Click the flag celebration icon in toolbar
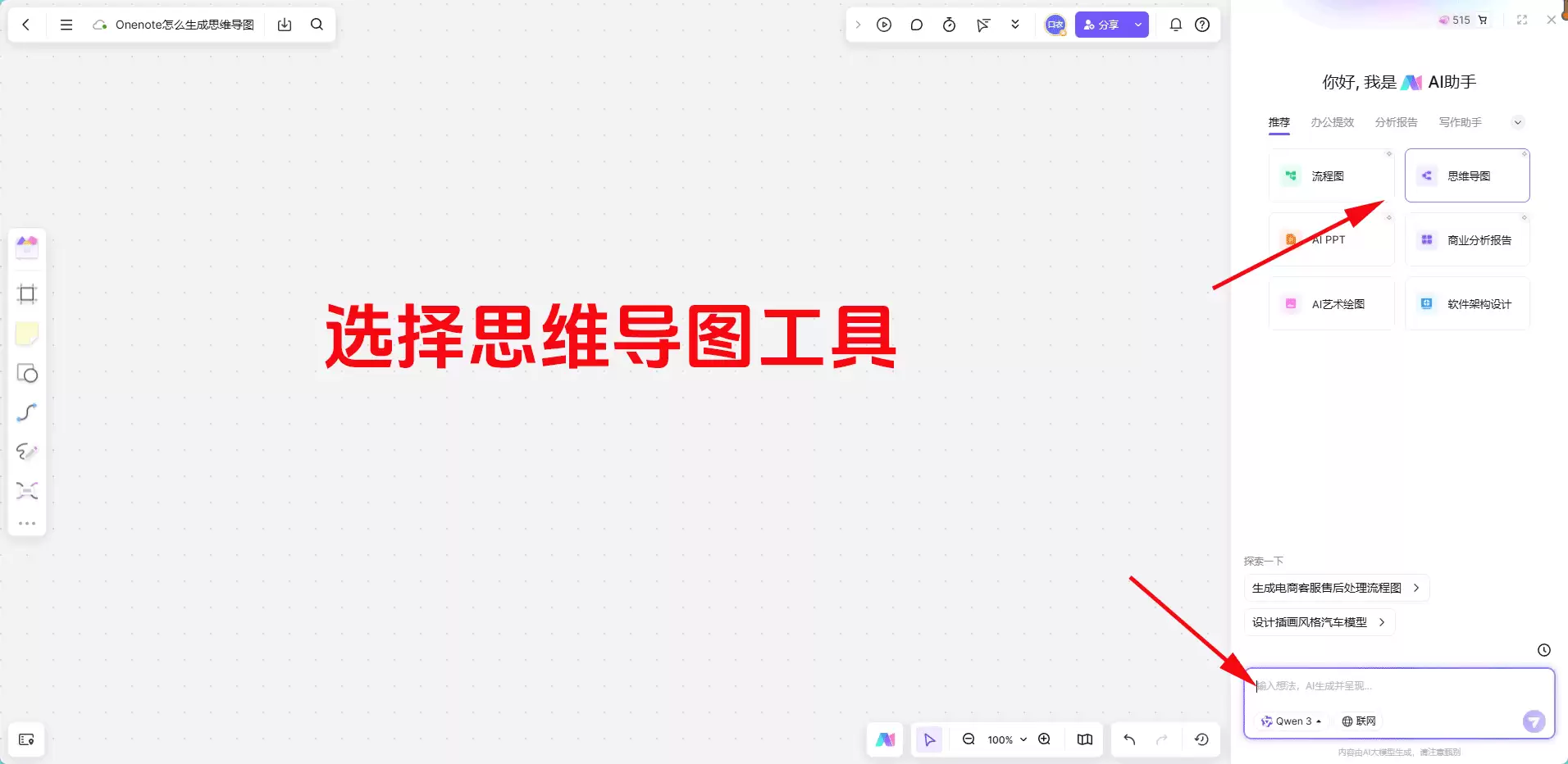 coord(982,25)
